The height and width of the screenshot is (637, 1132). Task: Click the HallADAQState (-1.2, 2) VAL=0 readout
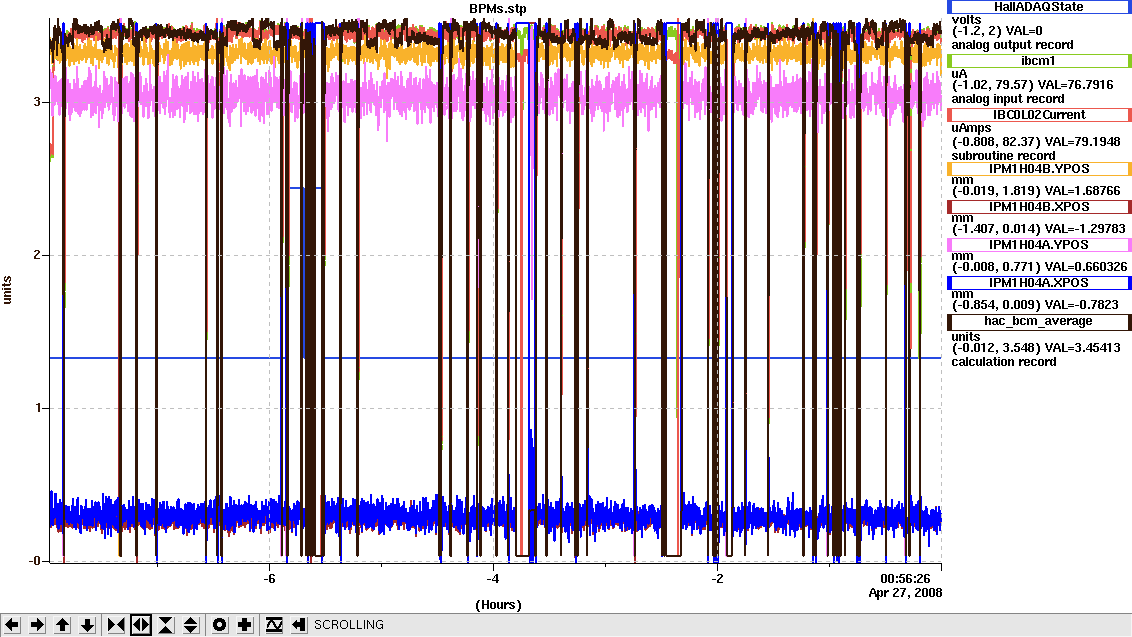(x=997, y=31)
